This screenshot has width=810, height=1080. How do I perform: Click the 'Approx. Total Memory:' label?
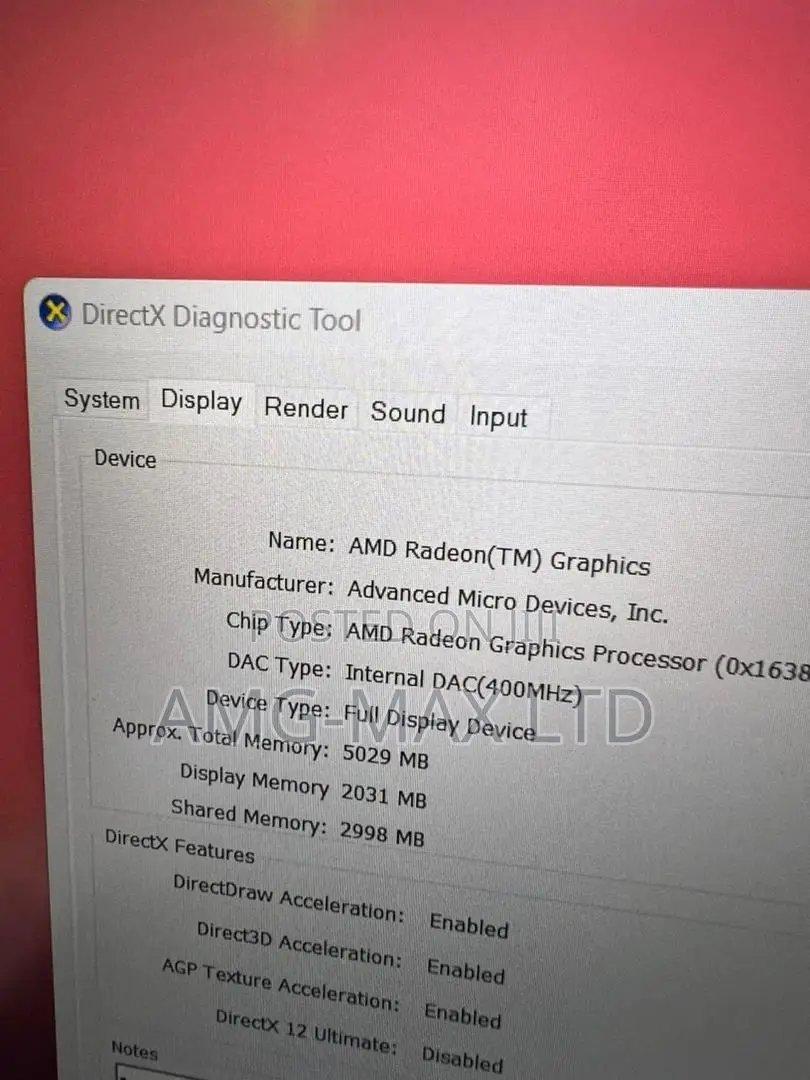pos(220,738)
